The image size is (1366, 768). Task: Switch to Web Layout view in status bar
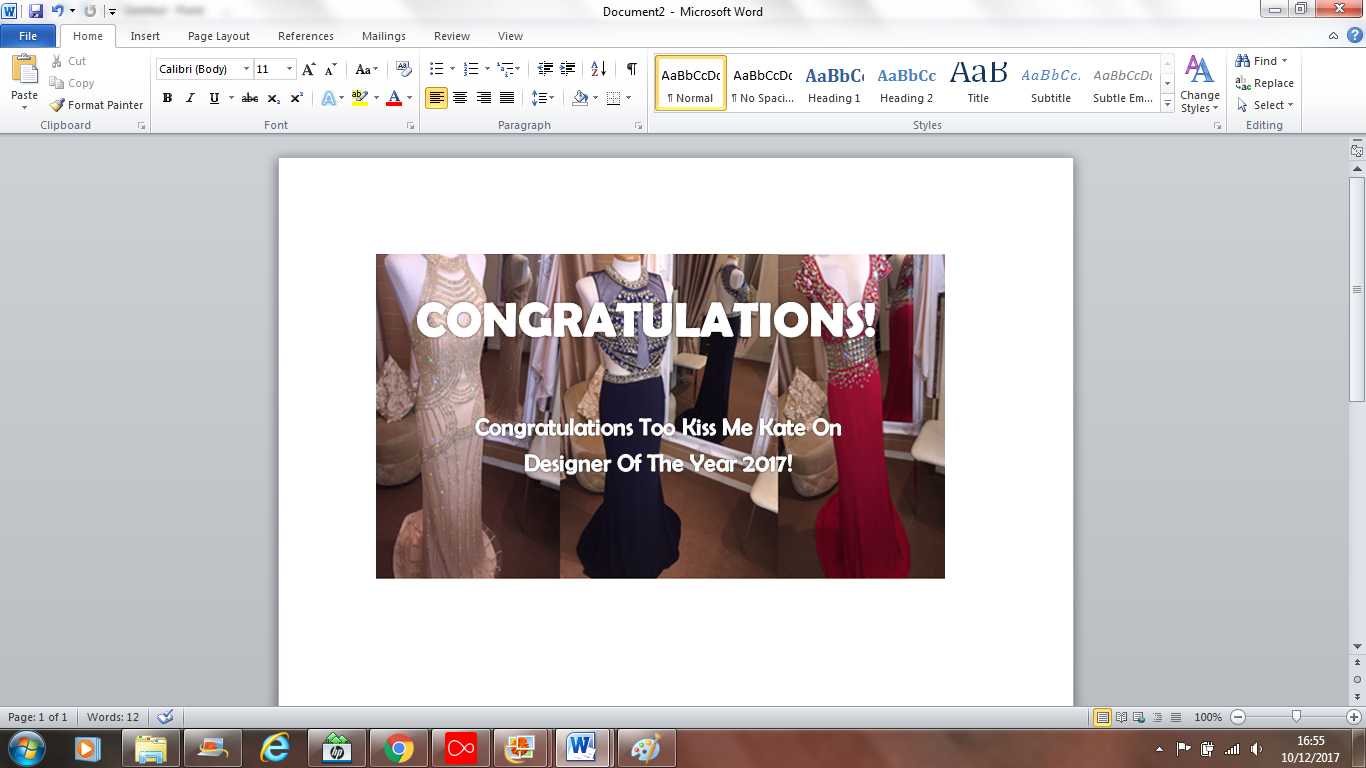click(1140, 717)
